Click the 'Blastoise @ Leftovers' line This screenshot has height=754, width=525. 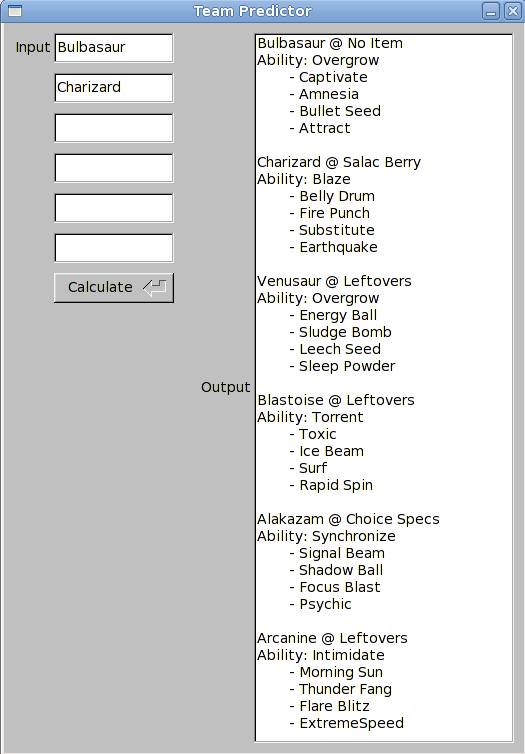click(336, 400)
